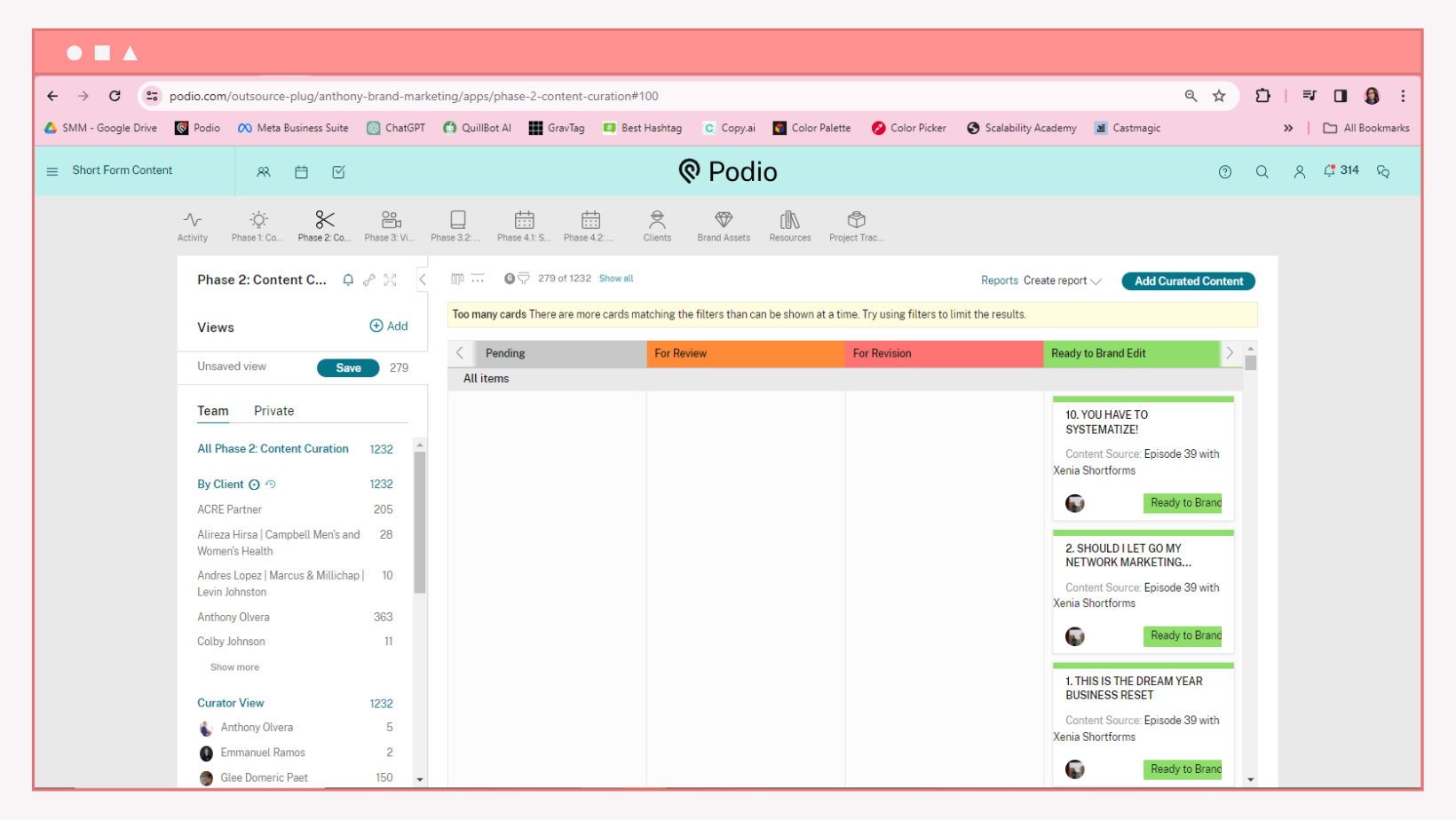The width and height of the screenshot is (1456, 820).
Task: Select the red For Revision column header
Action: click(945, 353)
